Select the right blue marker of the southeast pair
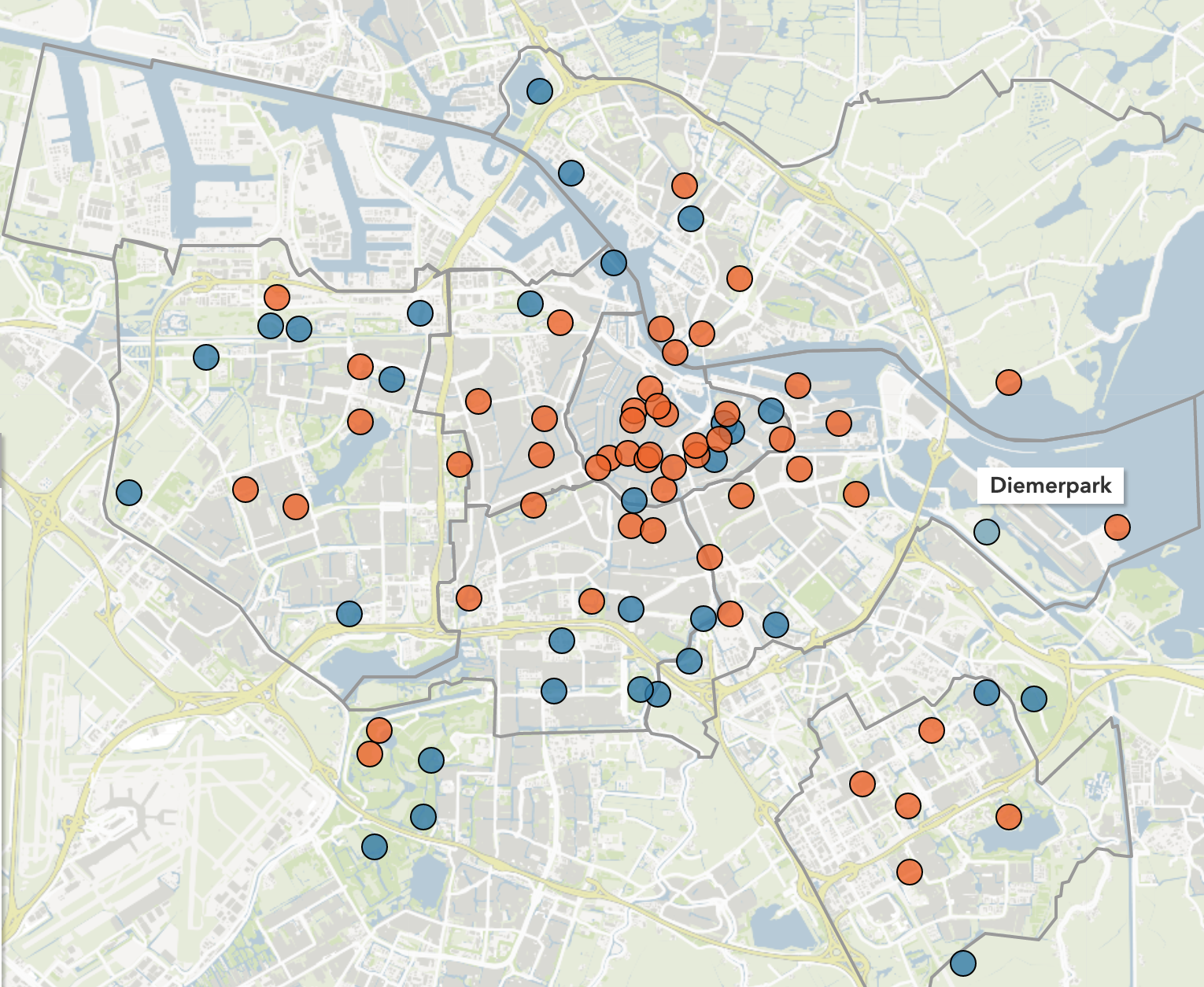1204x987 pixels. (1034, 698)
